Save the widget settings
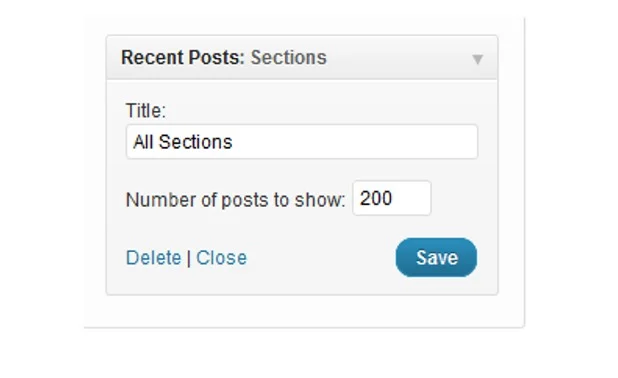The image size is (618, 378). coord(436,257)
